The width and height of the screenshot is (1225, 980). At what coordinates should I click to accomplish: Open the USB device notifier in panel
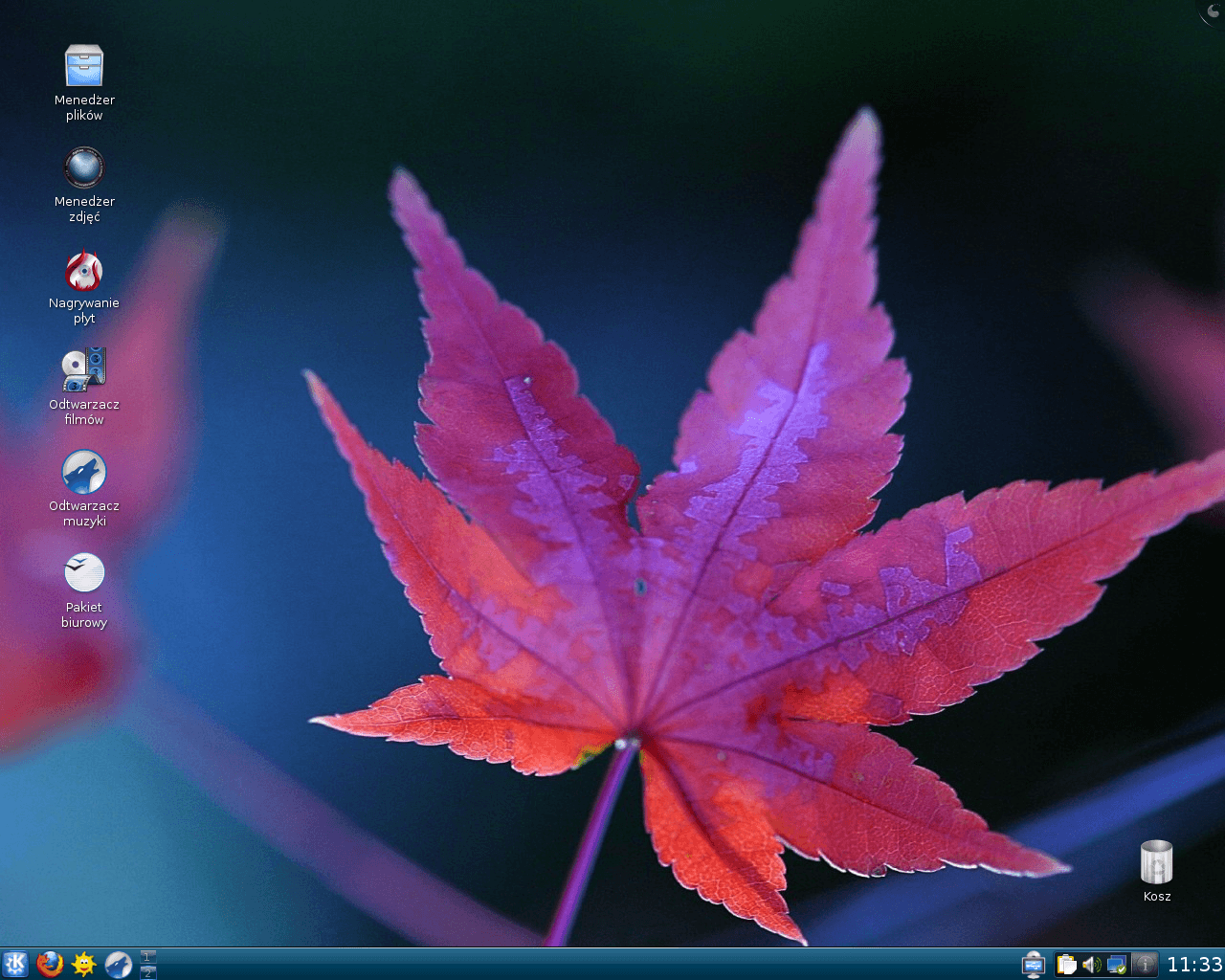coord(1033,964)
